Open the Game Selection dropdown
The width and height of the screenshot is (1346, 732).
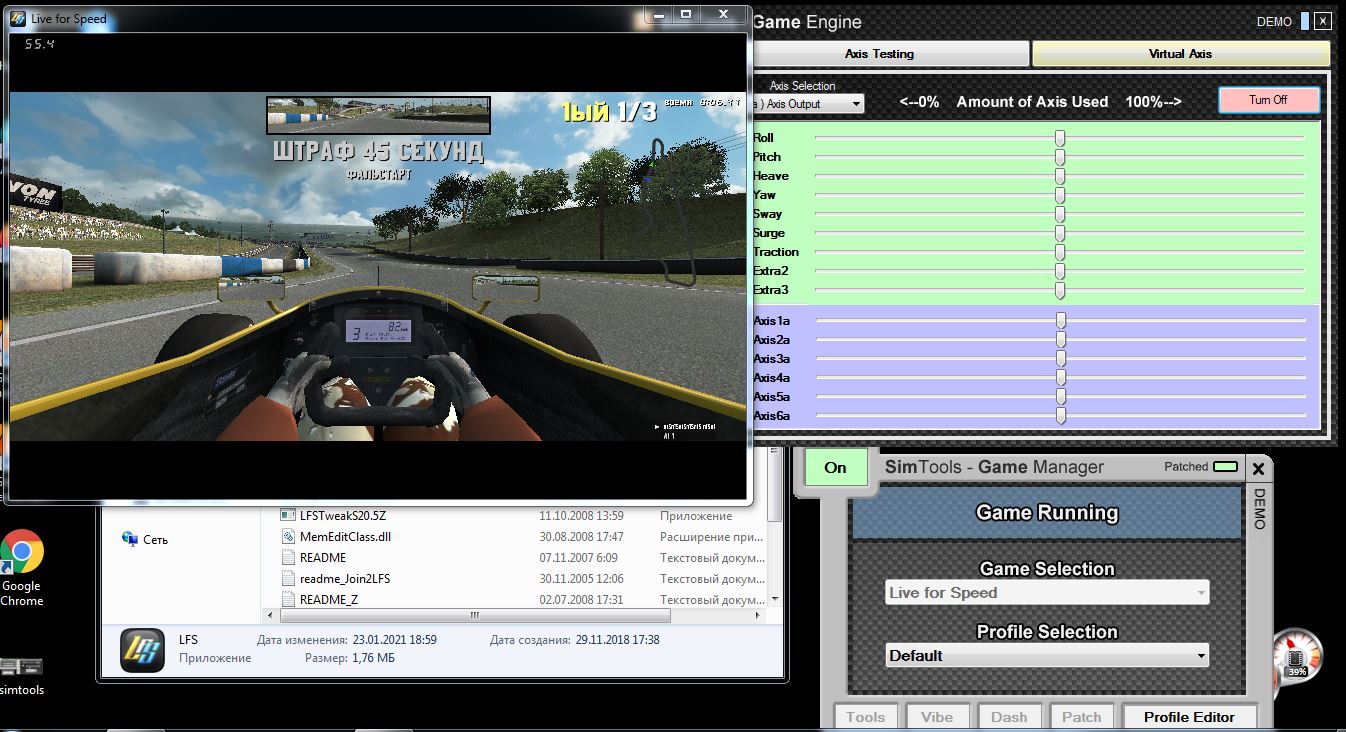pyautogui.click(x=1047, y=592)
